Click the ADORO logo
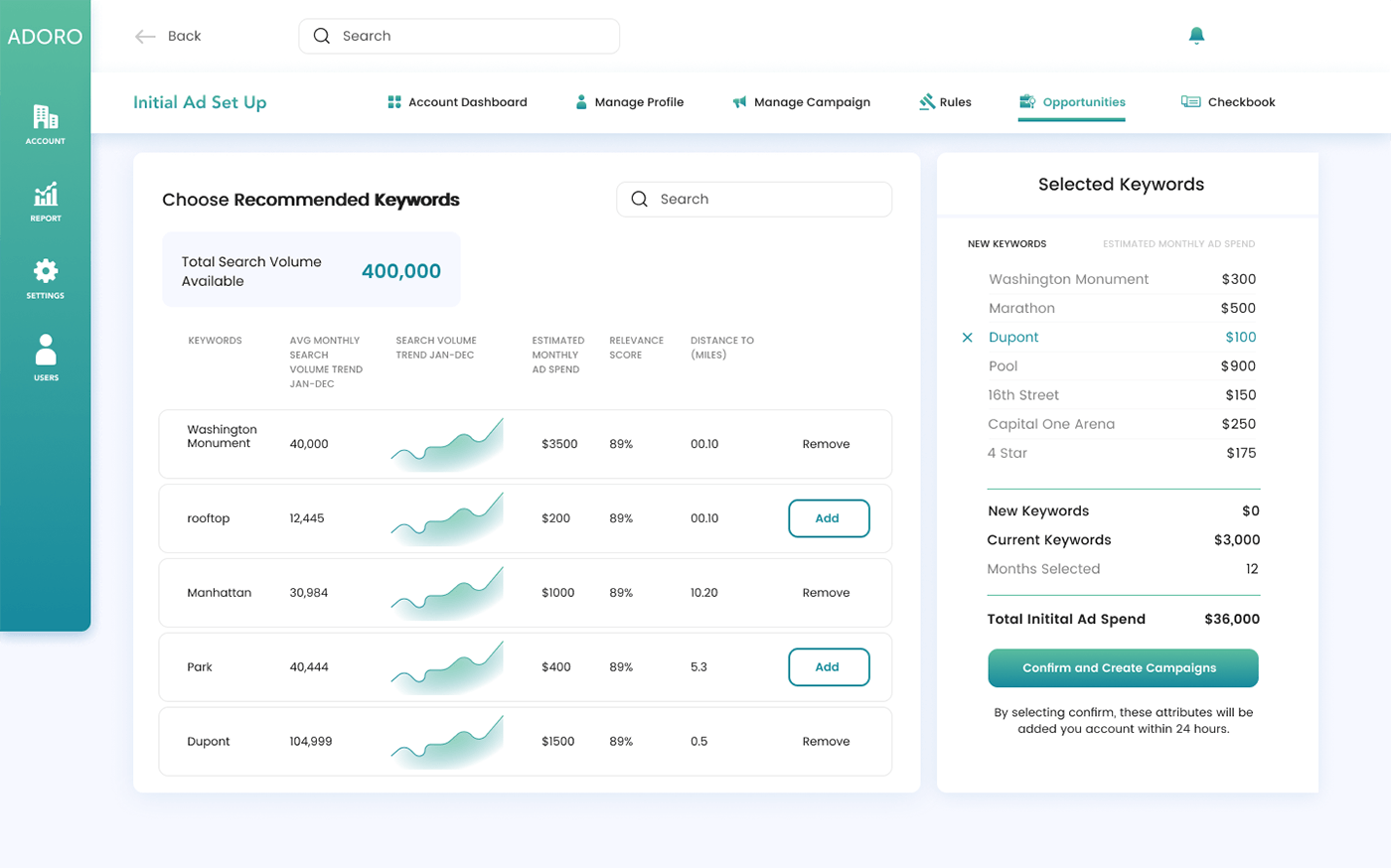This screenshot has height=868, width=1391. tap(45, 37)
